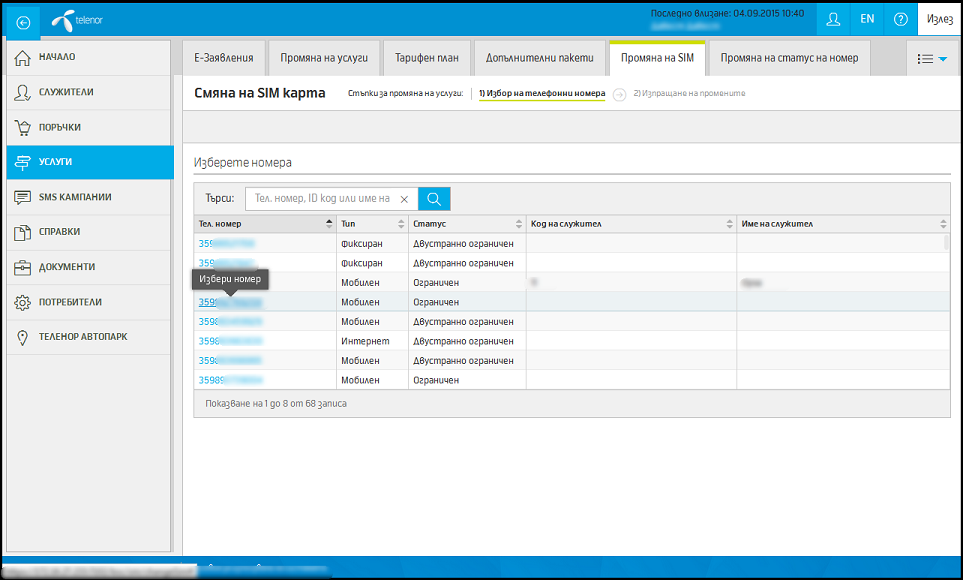Switch to the Тарифен план tab
Image resolution: width=963 pixels, height=580 pixels.
[x=426, y=58]
